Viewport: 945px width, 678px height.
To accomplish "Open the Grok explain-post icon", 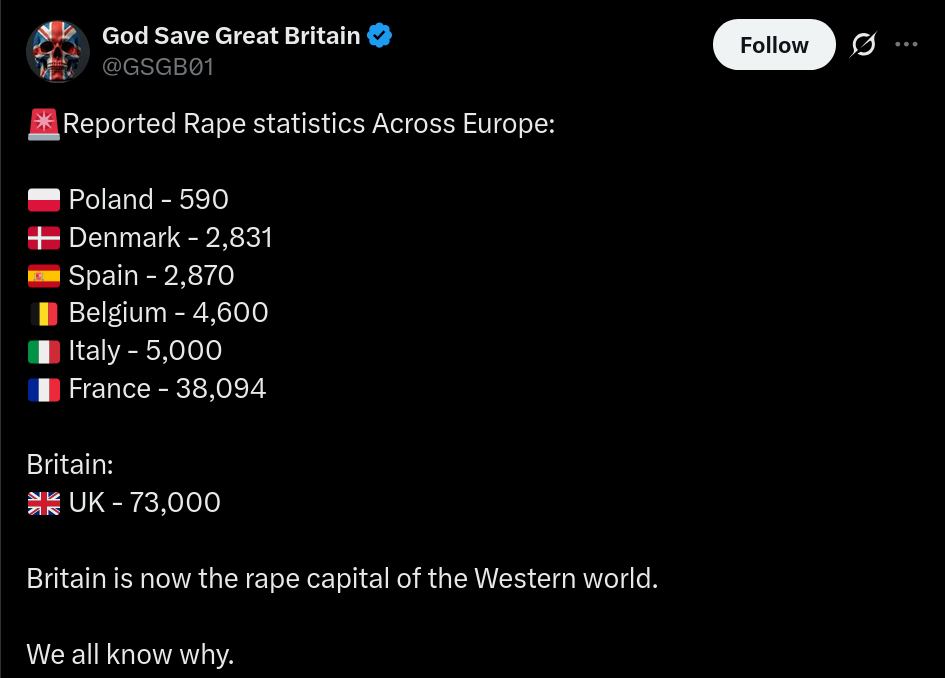I will 863,45.
